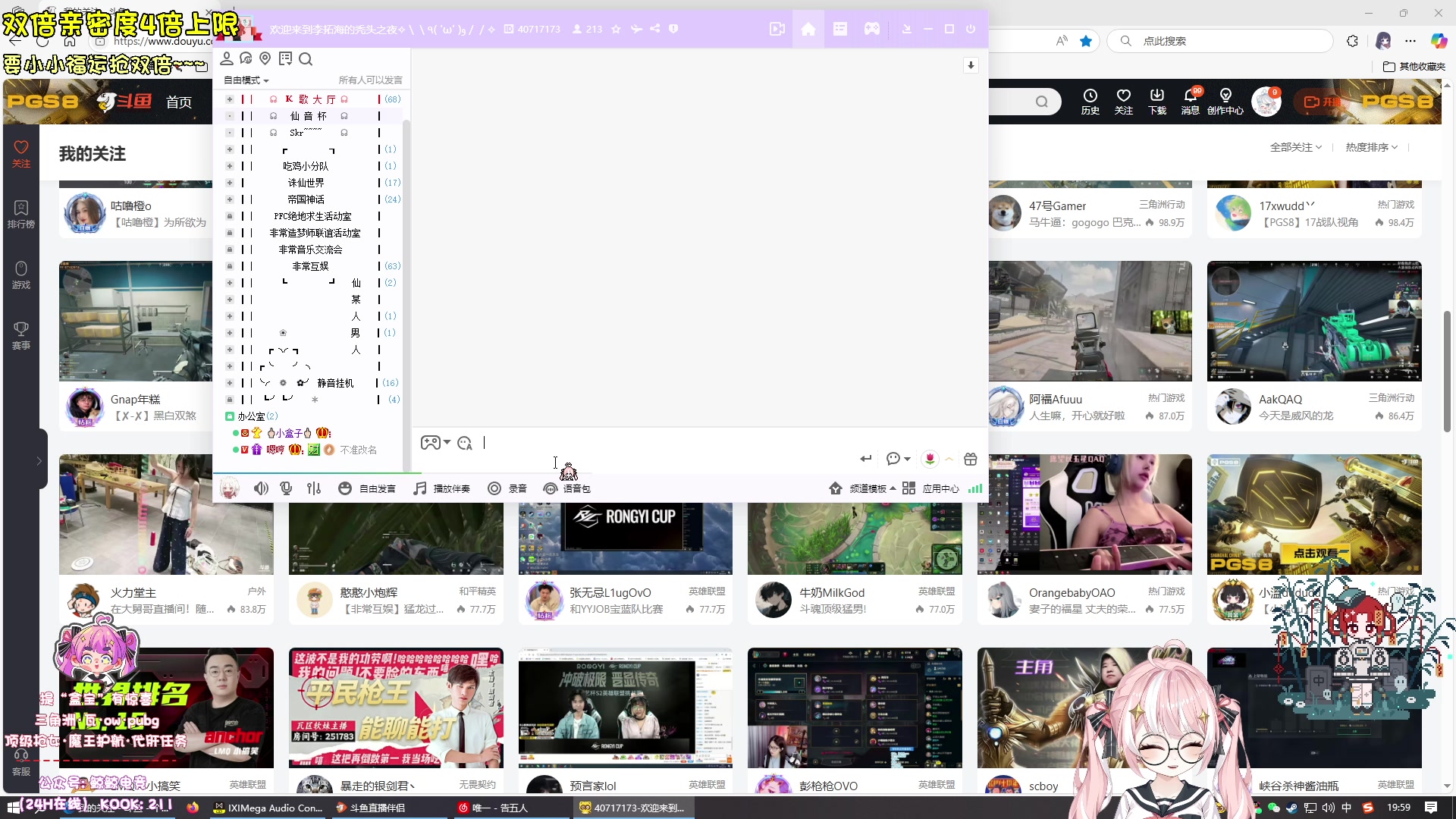
Task: Open Douyu sidebar 赛事 tournaments
Action: pos(21,336)
